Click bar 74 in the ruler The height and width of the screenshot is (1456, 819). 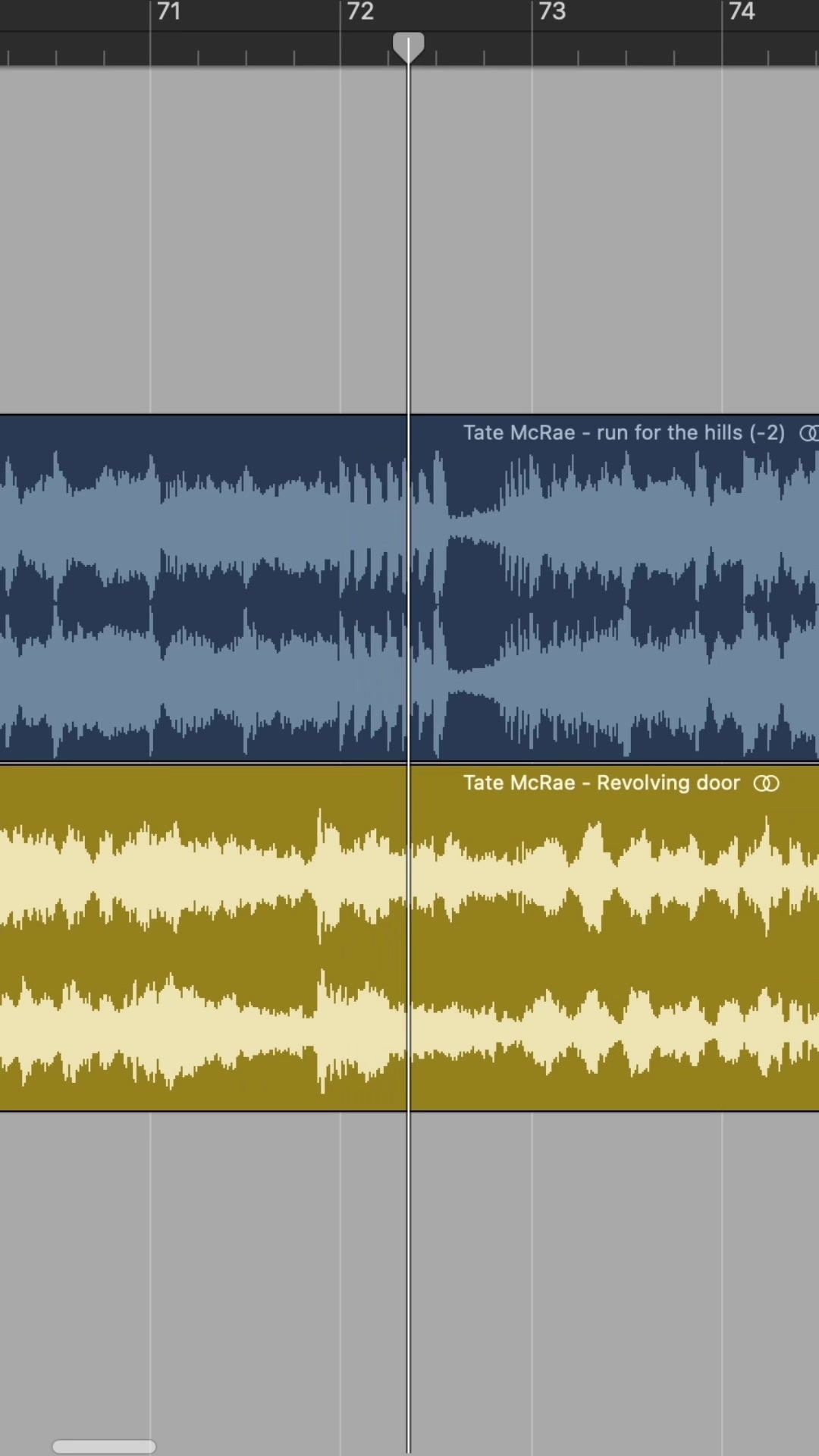point(742,11)
